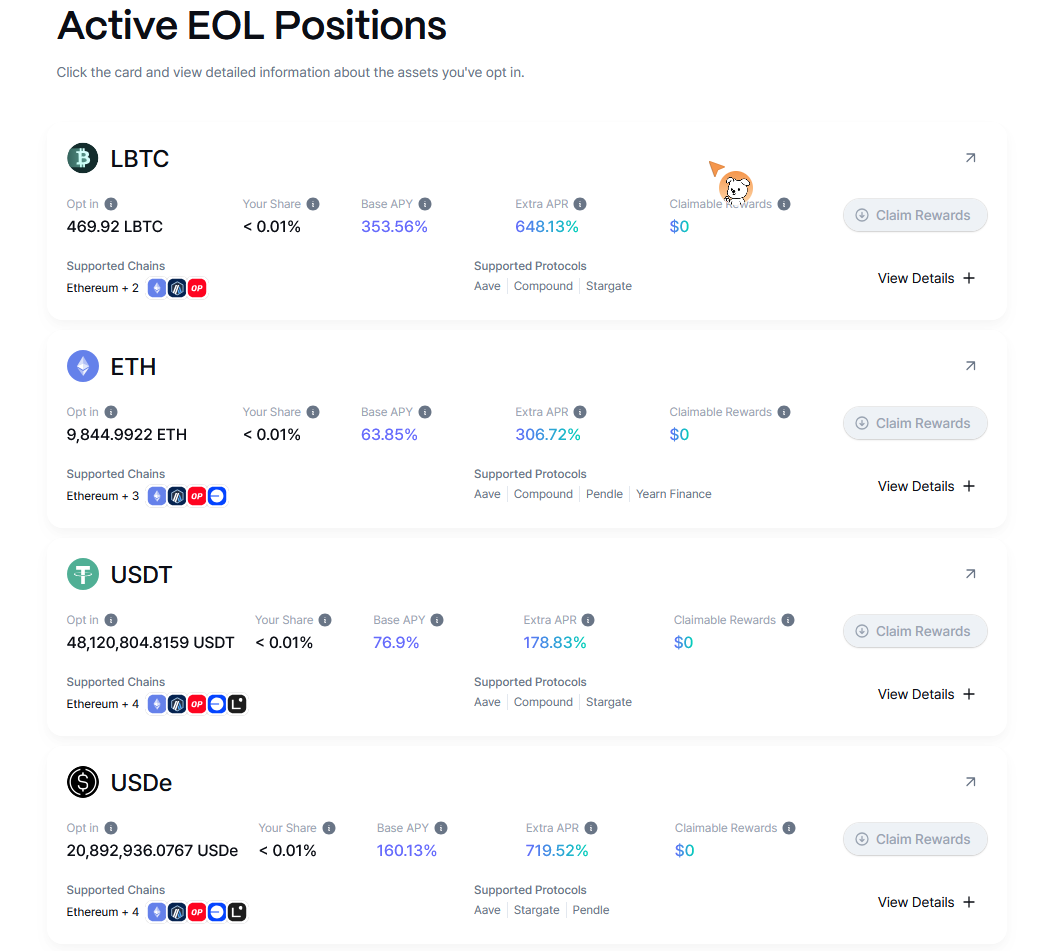Expand View Details for LBTC

[x=926, y=278]
